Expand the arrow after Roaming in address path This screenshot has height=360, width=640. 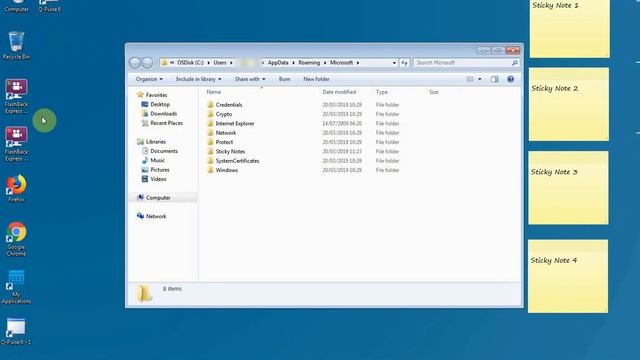coord(325,63)
